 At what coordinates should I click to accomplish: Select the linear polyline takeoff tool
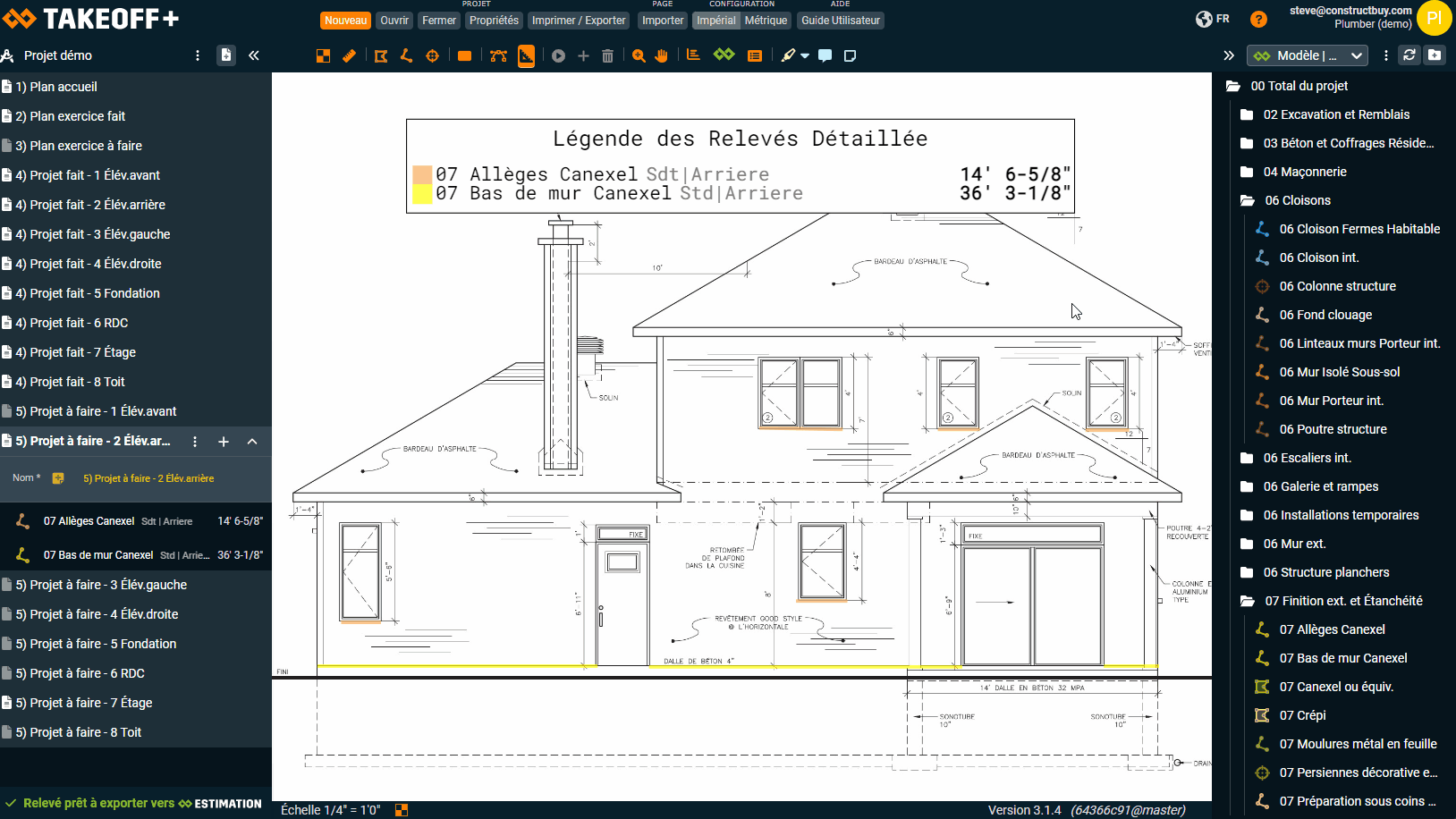click(406, 55)
